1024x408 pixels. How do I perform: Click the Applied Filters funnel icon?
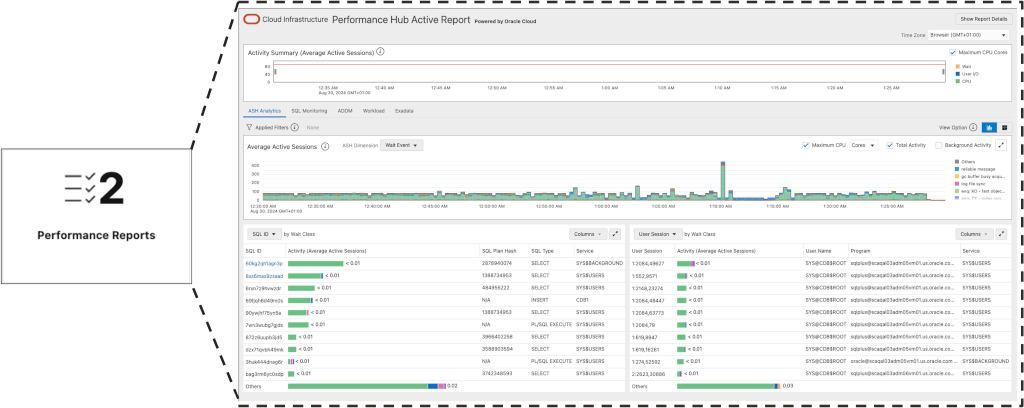(x=249, y=127)
